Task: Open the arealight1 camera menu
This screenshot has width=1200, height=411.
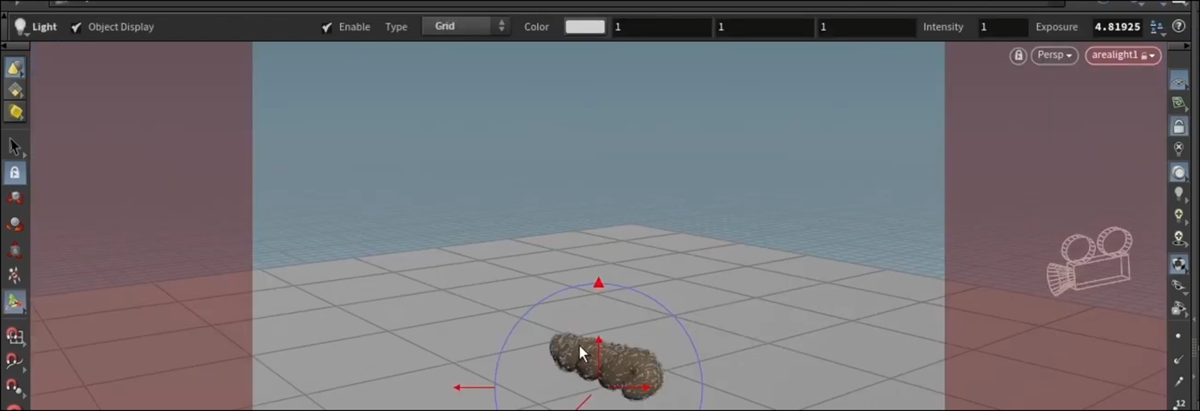Action: coord(1123,55)
